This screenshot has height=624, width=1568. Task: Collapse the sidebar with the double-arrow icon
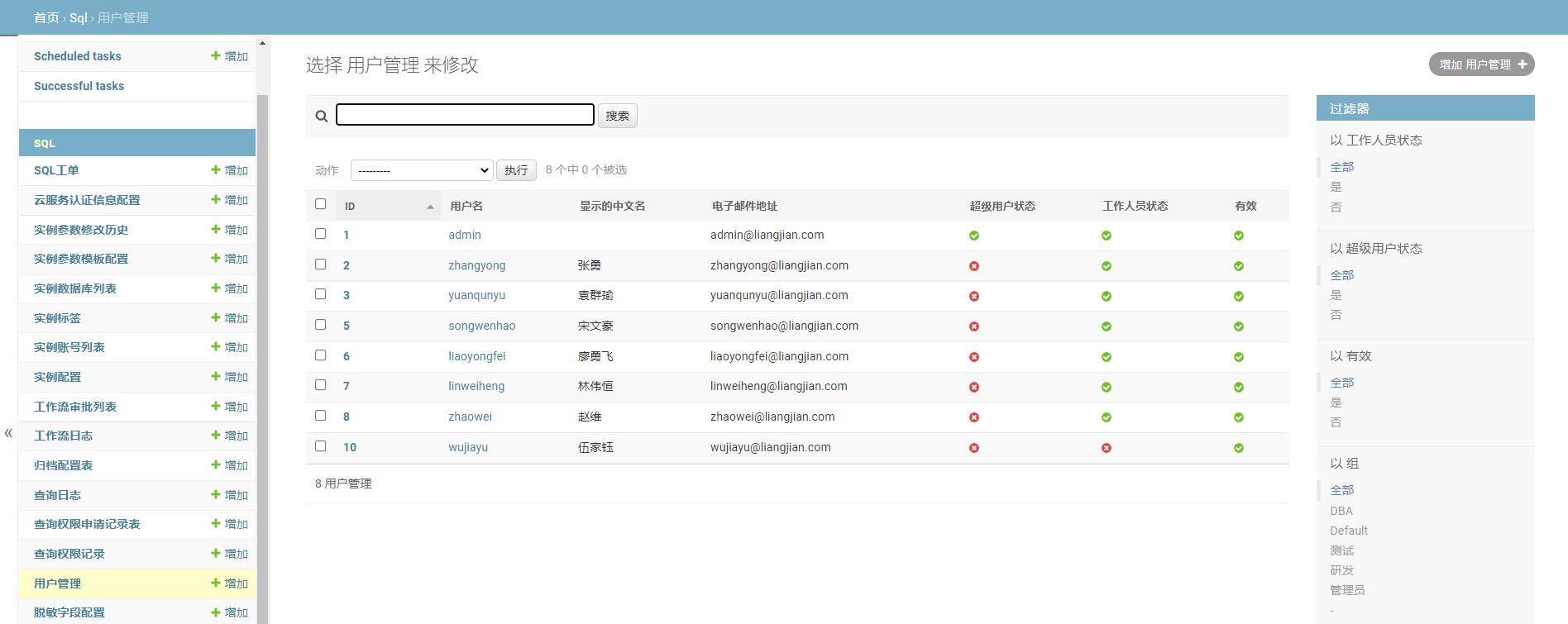(8, 433)
